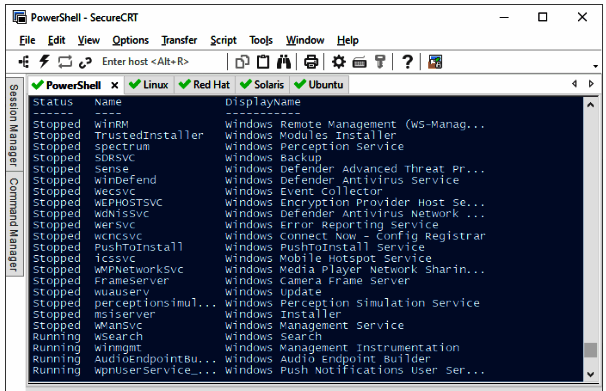Click Windows Update display name
The height and width of the screenshot is (391, 606).
pos(273,292)
